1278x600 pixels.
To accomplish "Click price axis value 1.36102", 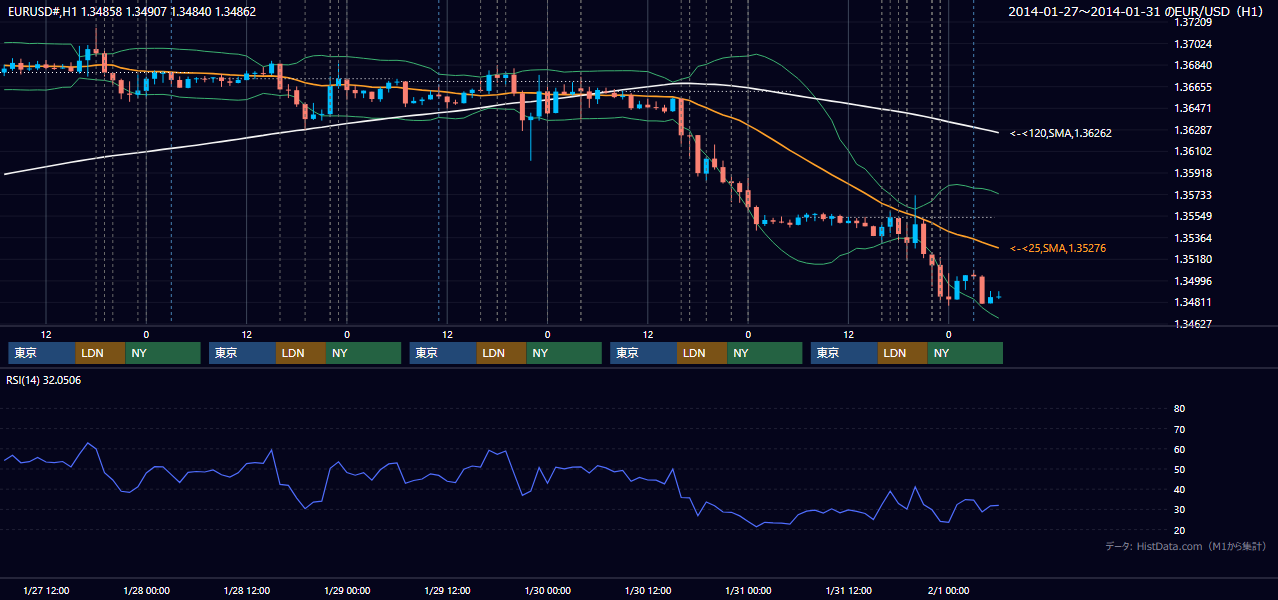I will 1193,152.
